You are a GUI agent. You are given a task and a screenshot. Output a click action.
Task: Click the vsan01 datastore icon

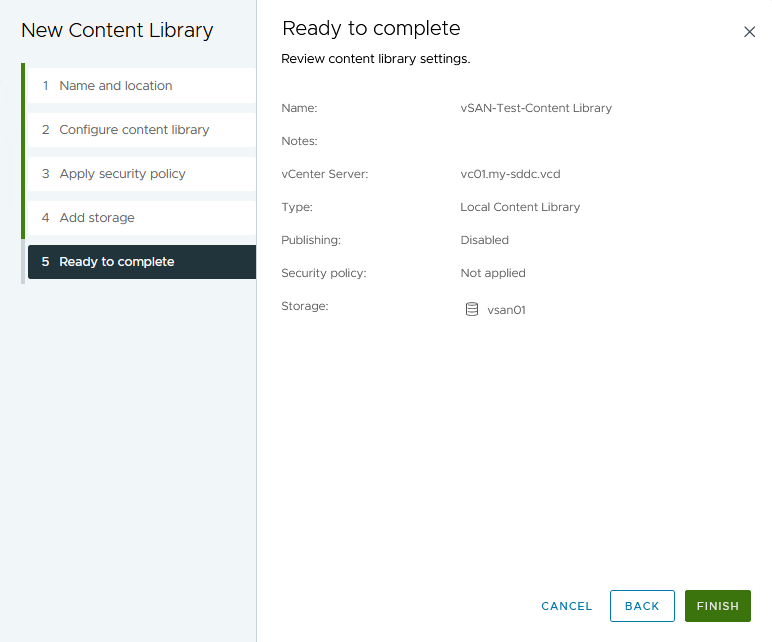tap(472, 309)
